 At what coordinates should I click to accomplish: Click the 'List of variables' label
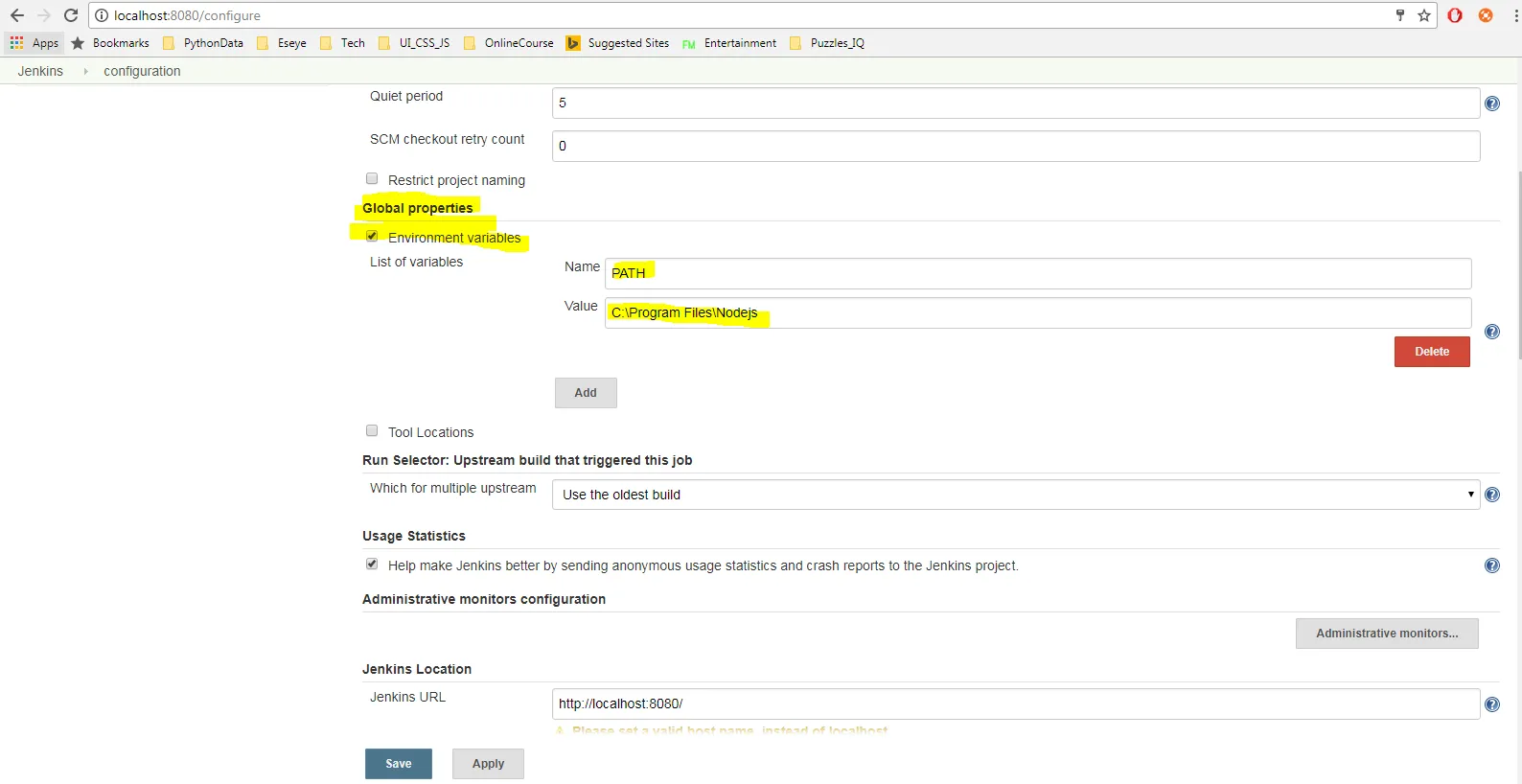[416, 262]
